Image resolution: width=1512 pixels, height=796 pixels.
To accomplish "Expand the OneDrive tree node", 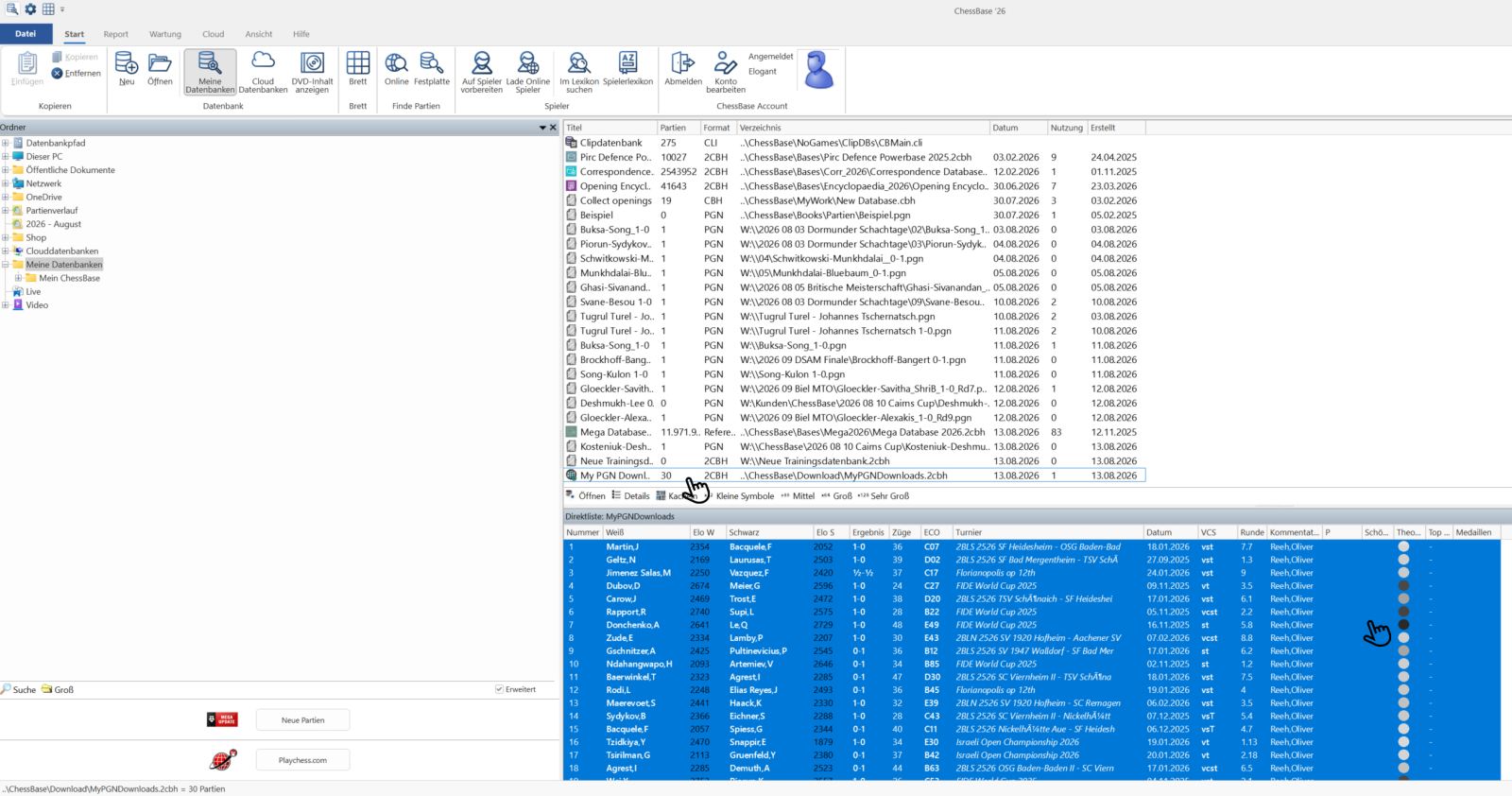I will pos(6,198).
